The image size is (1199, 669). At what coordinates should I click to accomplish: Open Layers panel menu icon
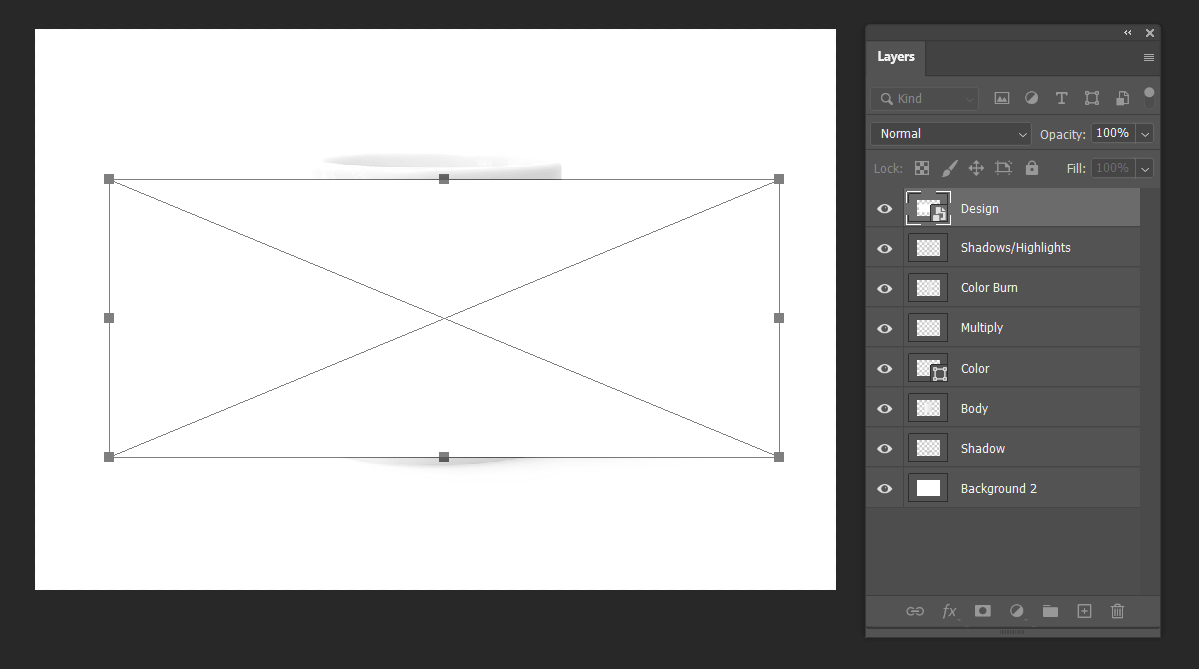pos(1149,57)
